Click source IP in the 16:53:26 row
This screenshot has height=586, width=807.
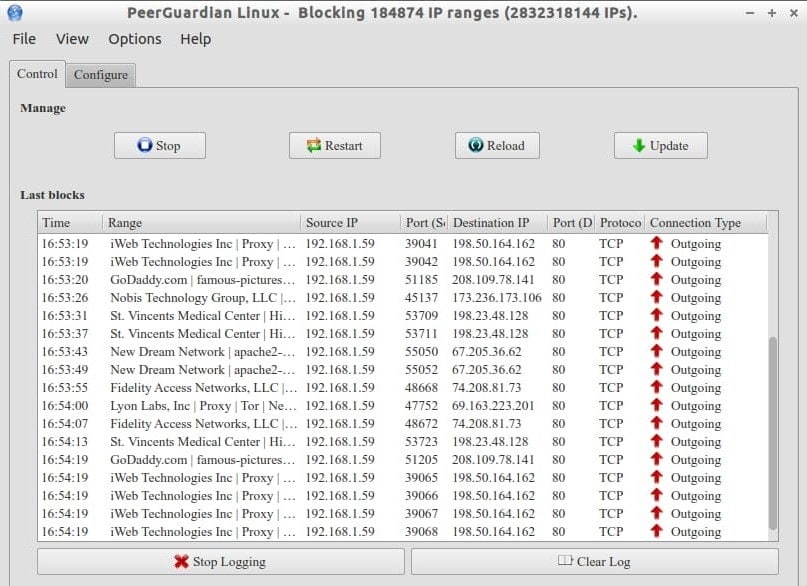pos(340,298)
